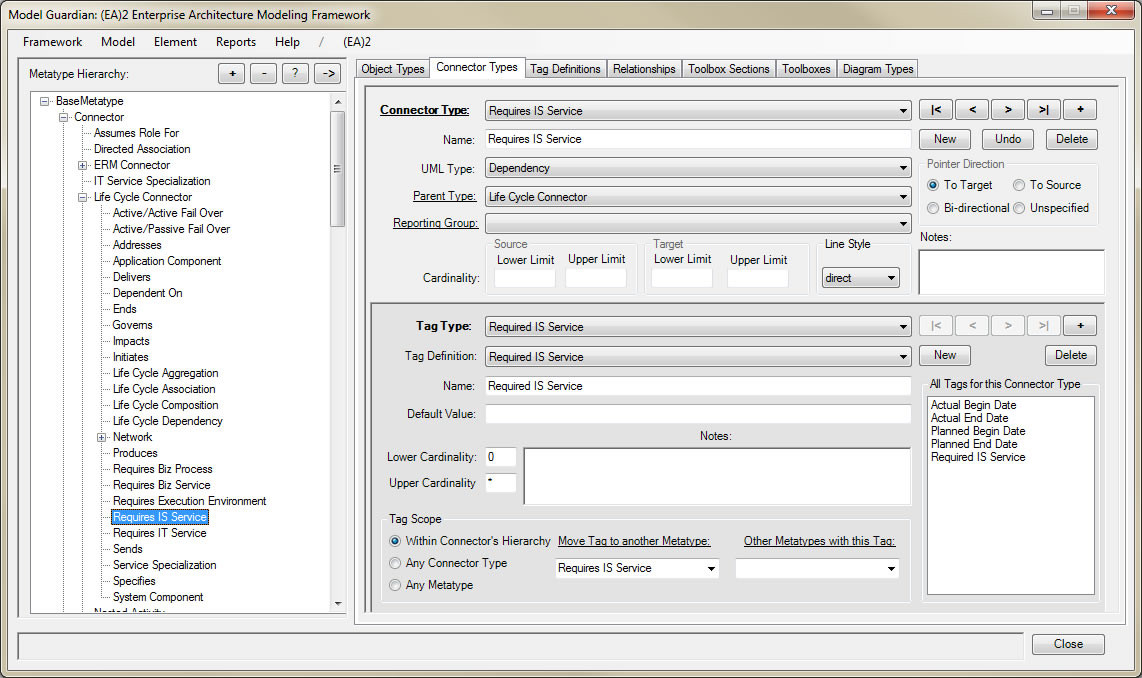
Task: Switch to the Relationships tab
Action: (644, 69)
